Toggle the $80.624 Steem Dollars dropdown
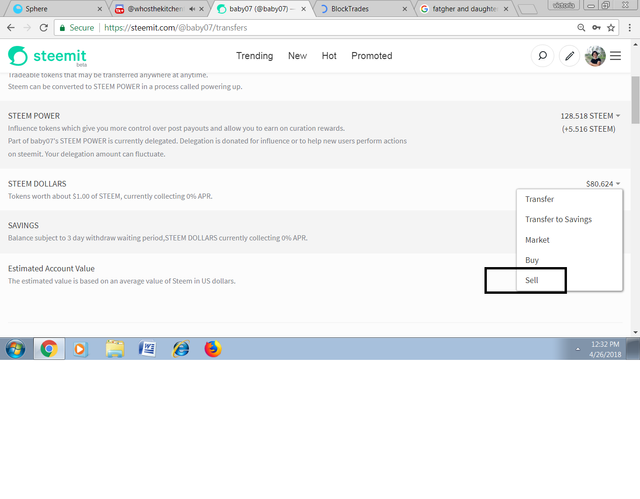Image resolution: width=640 pixels, height=499 pixels. click(603, 184)
